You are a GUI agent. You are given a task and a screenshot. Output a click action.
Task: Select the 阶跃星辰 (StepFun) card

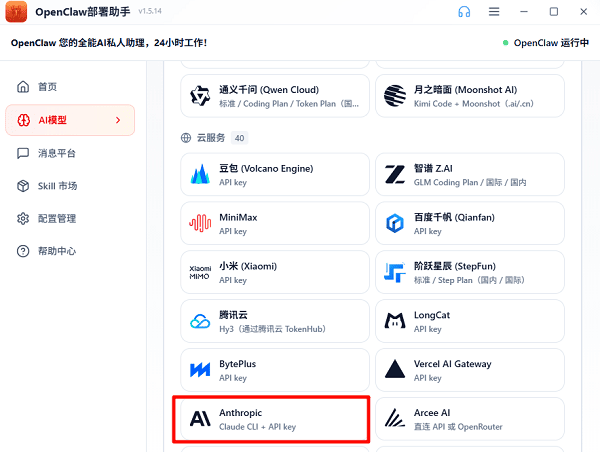click(470, 272)
